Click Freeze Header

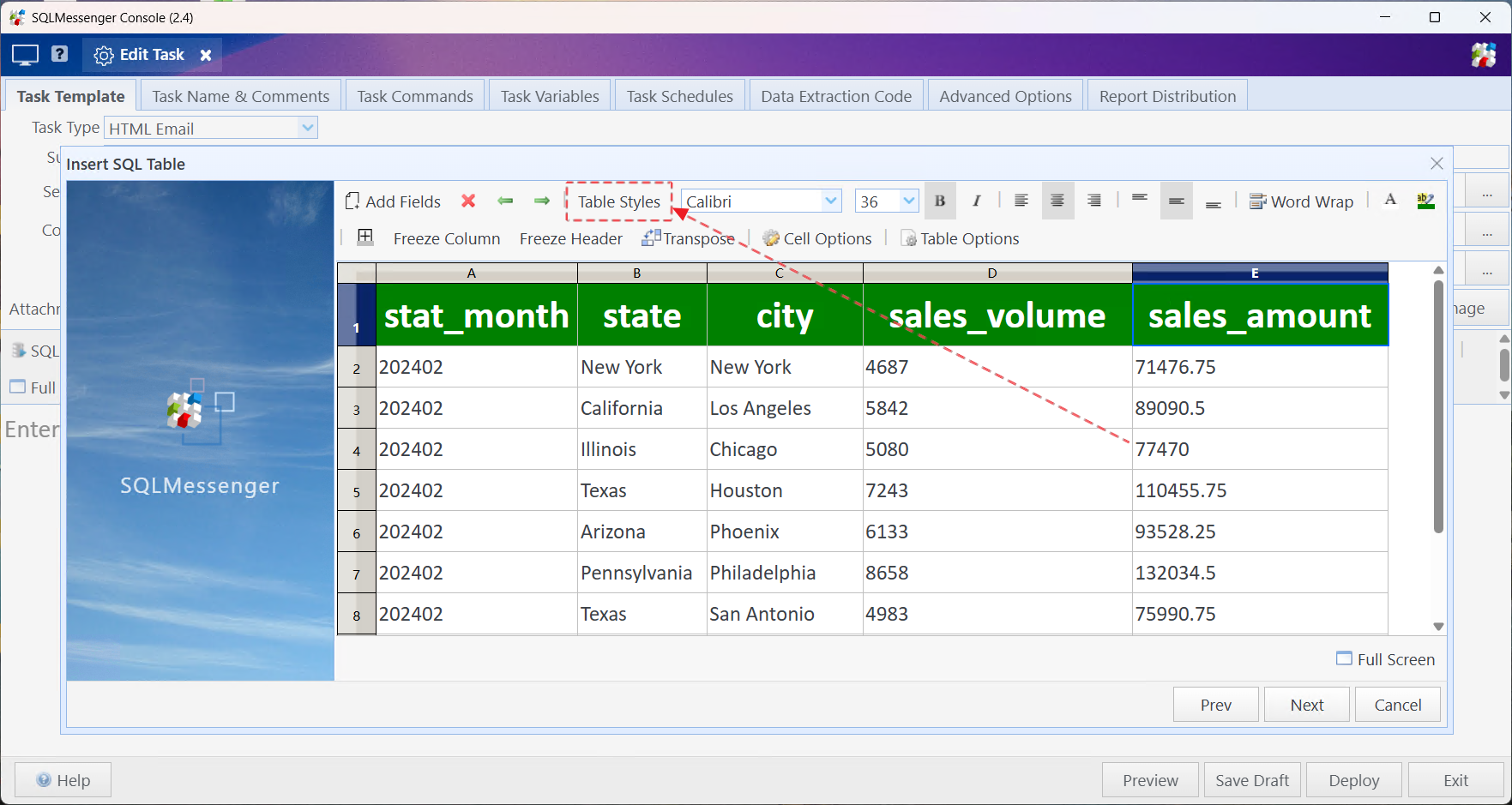(x=571, y=238)
